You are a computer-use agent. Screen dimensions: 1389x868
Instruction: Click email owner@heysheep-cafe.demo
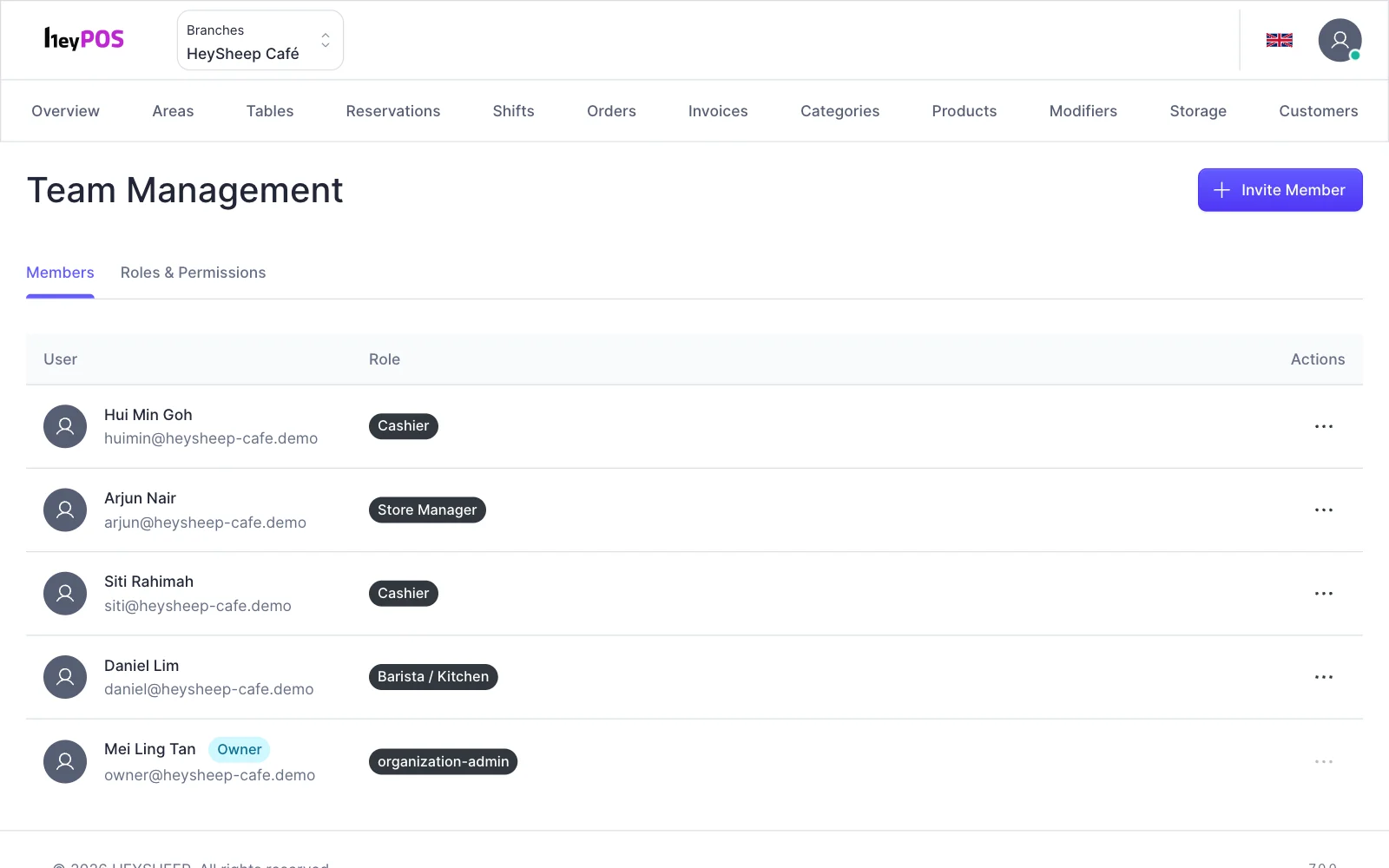click(209, 775)
